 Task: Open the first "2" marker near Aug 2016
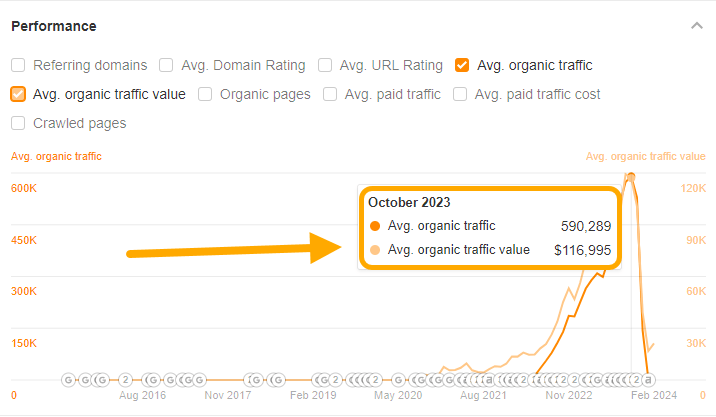126,380
